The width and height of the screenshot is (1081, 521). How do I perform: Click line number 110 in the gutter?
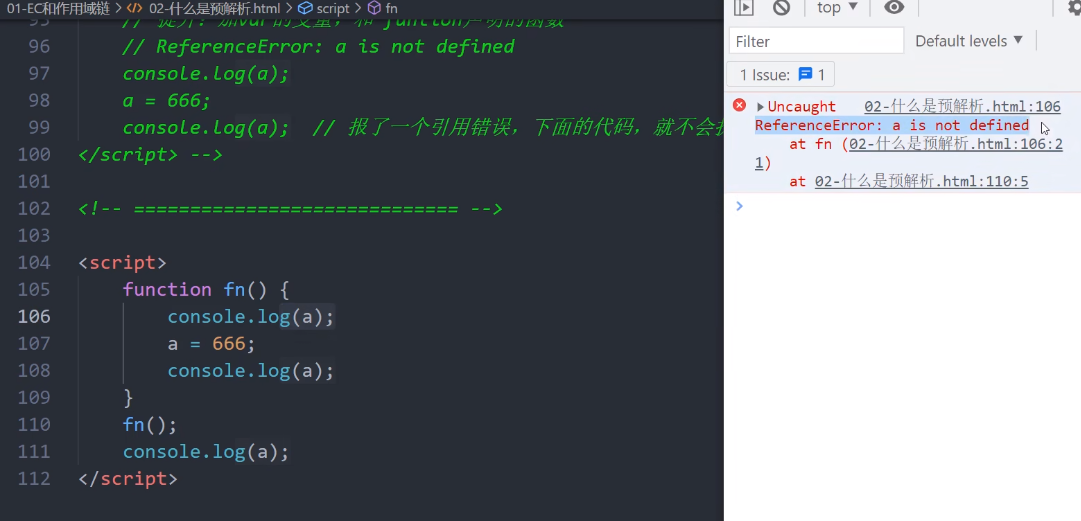pyautogui.click(x=34, y=425)
